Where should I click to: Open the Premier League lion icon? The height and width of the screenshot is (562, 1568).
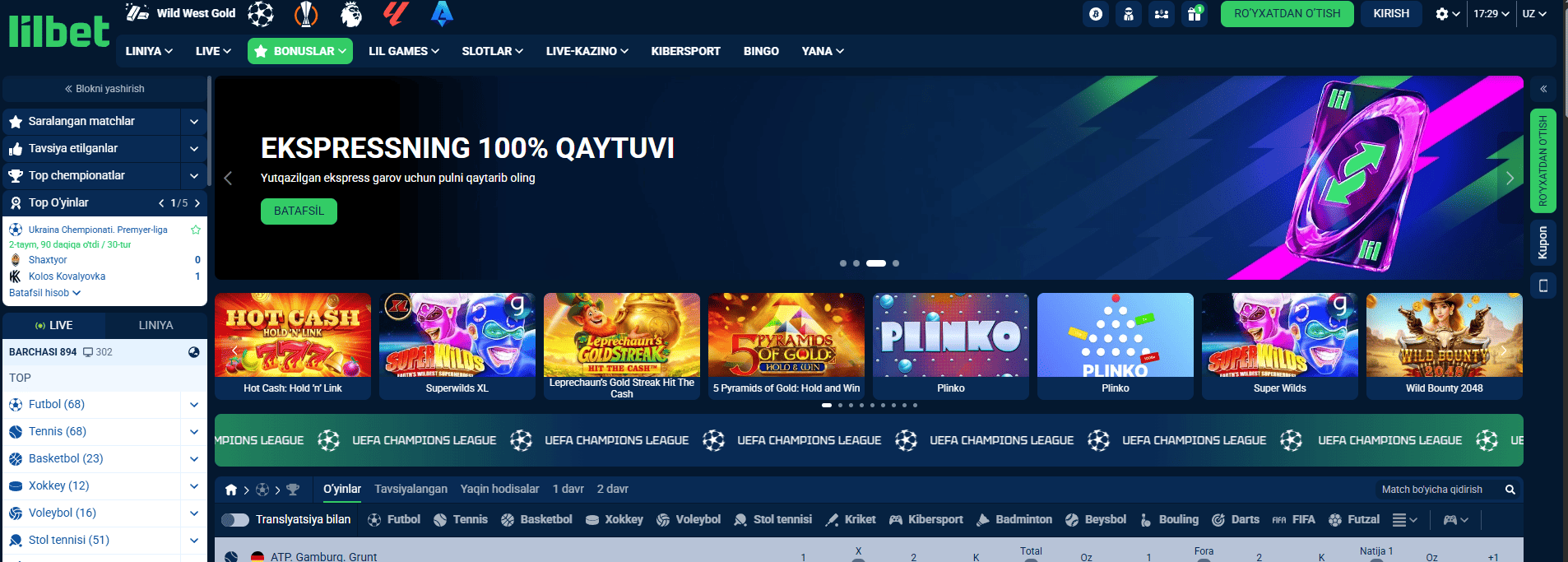pyautogui.click(x=351, y=13)
